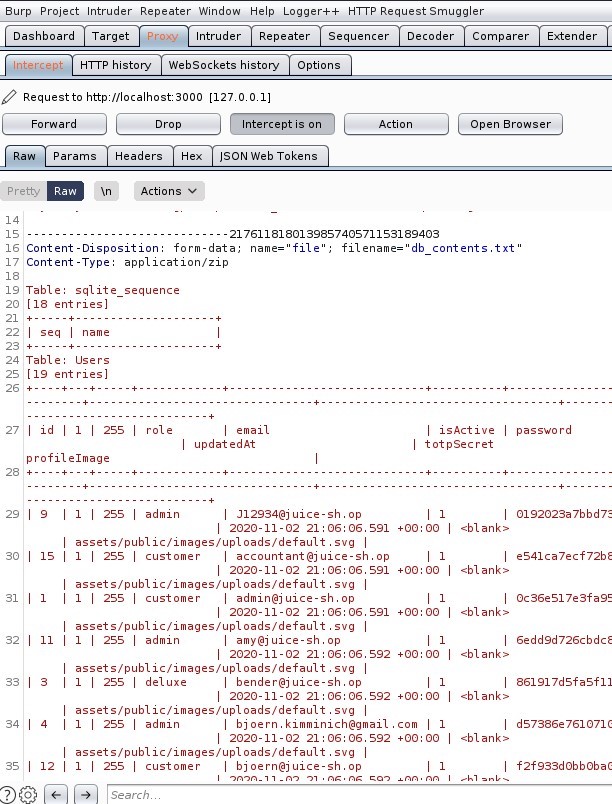Open the Intruder menu in menu bar
Viewport: 612px width, 804px height.
point(109,11)
